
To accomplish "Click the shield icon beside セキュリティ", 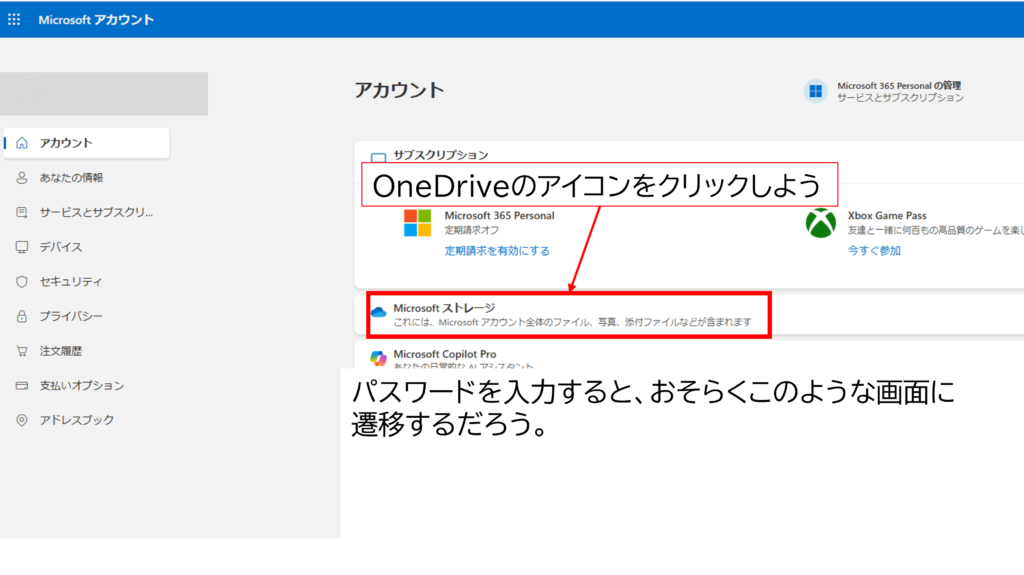I will pyautogui.click(x=22, y=282).
